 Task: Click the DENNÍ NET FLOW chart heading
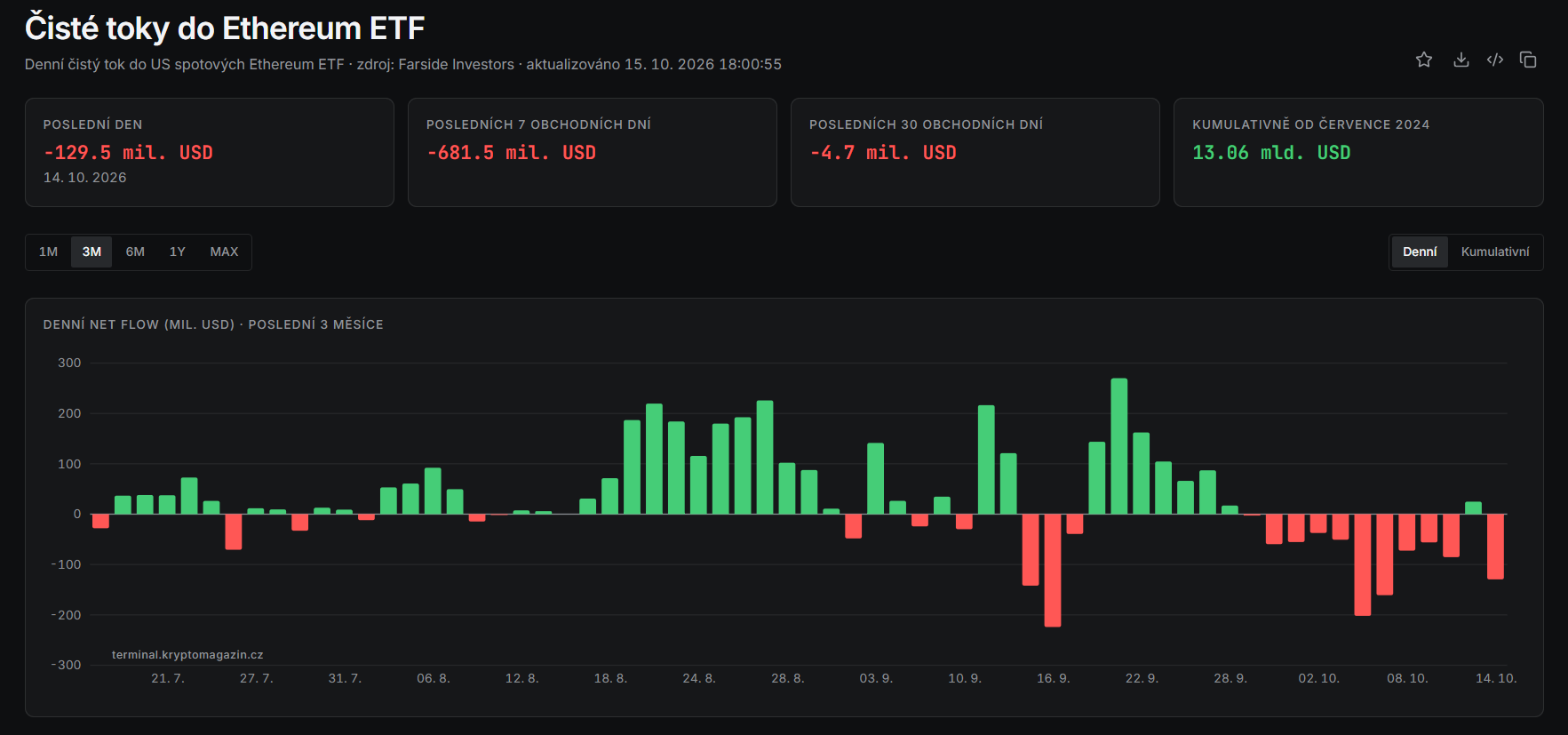click(x=213, y=324)
